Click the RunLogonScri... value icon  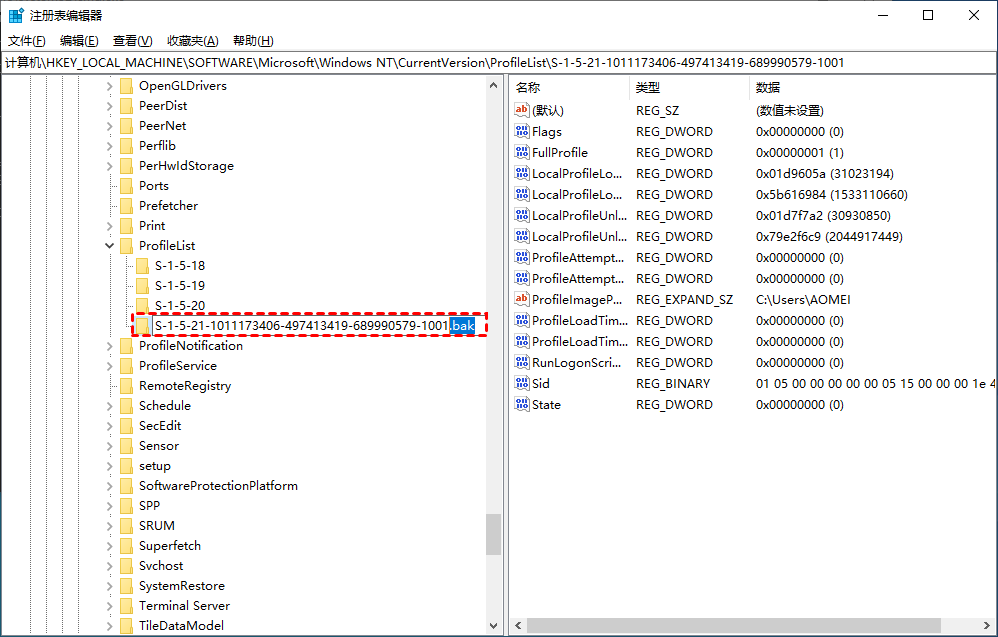tap(522, 362)
